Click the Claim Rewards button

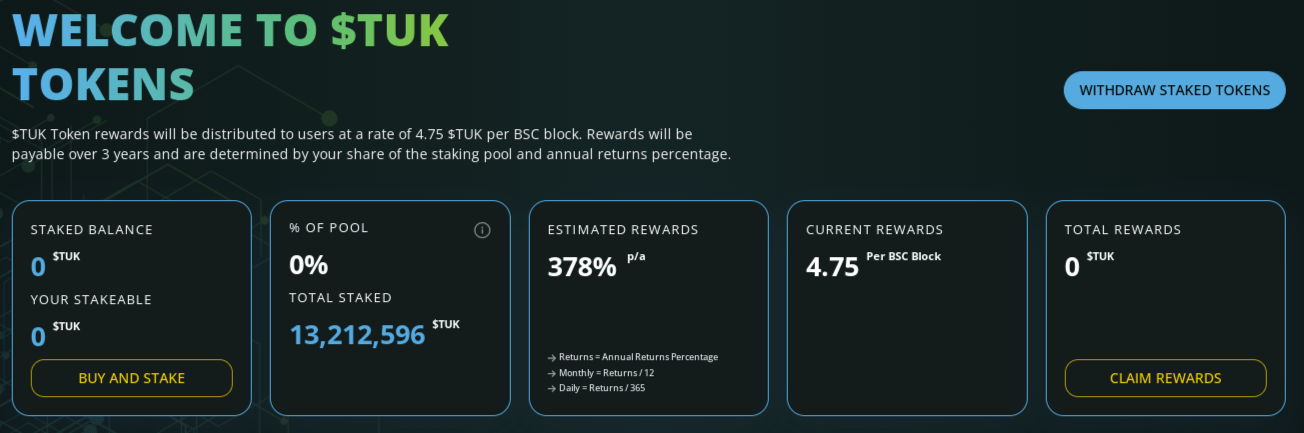(1165, 378)
